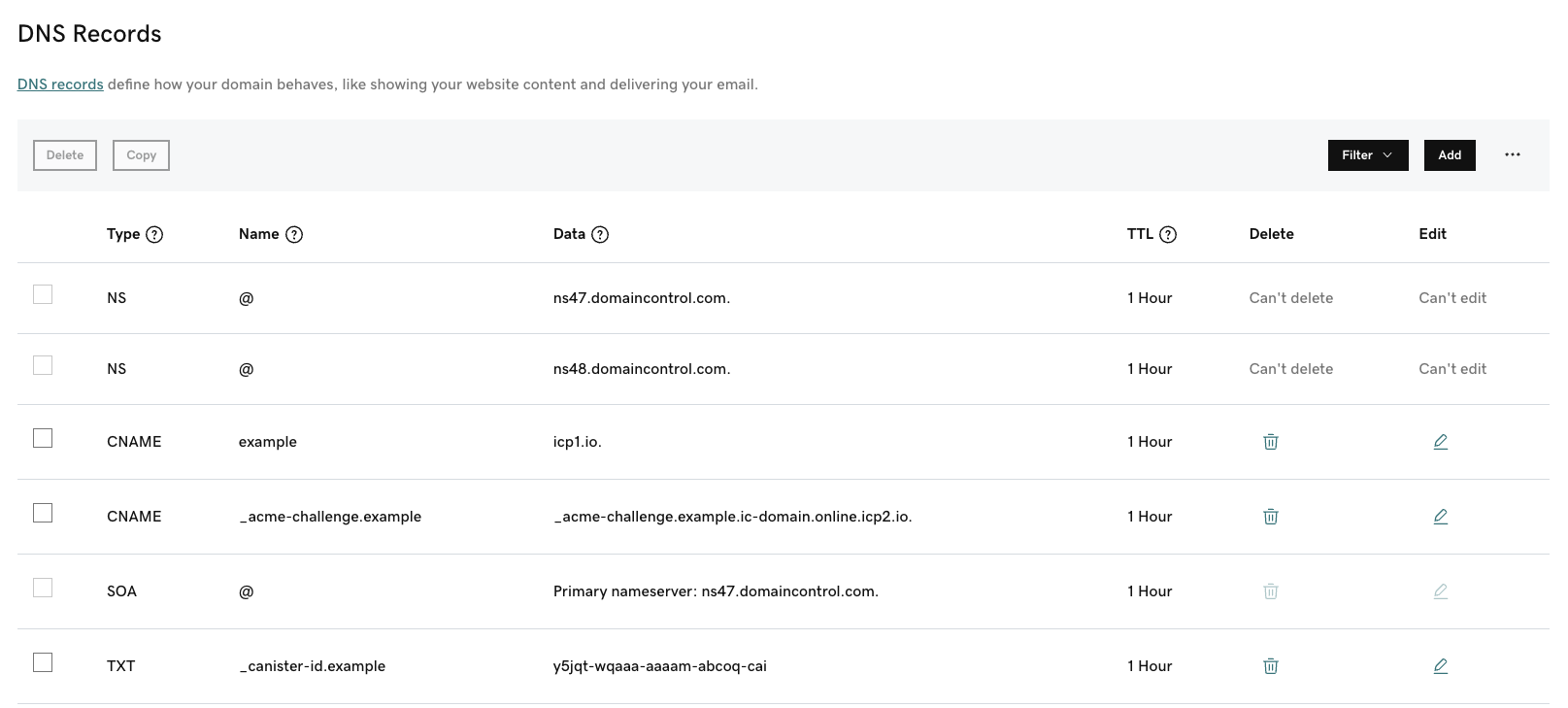Click the TXT type cell
Screen dimensions: 1568x708
point(121,666)
